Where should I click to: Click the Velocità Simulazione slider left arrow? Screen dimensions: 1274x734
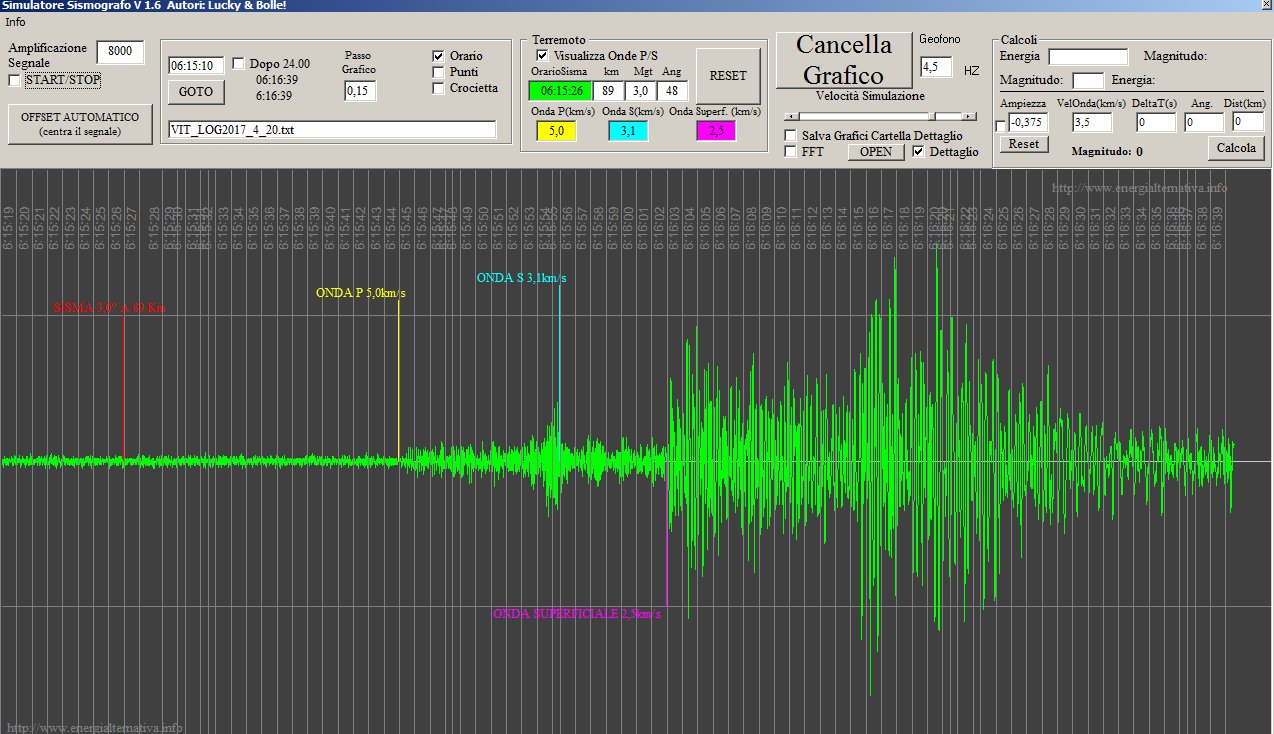(x=792, y=116)
